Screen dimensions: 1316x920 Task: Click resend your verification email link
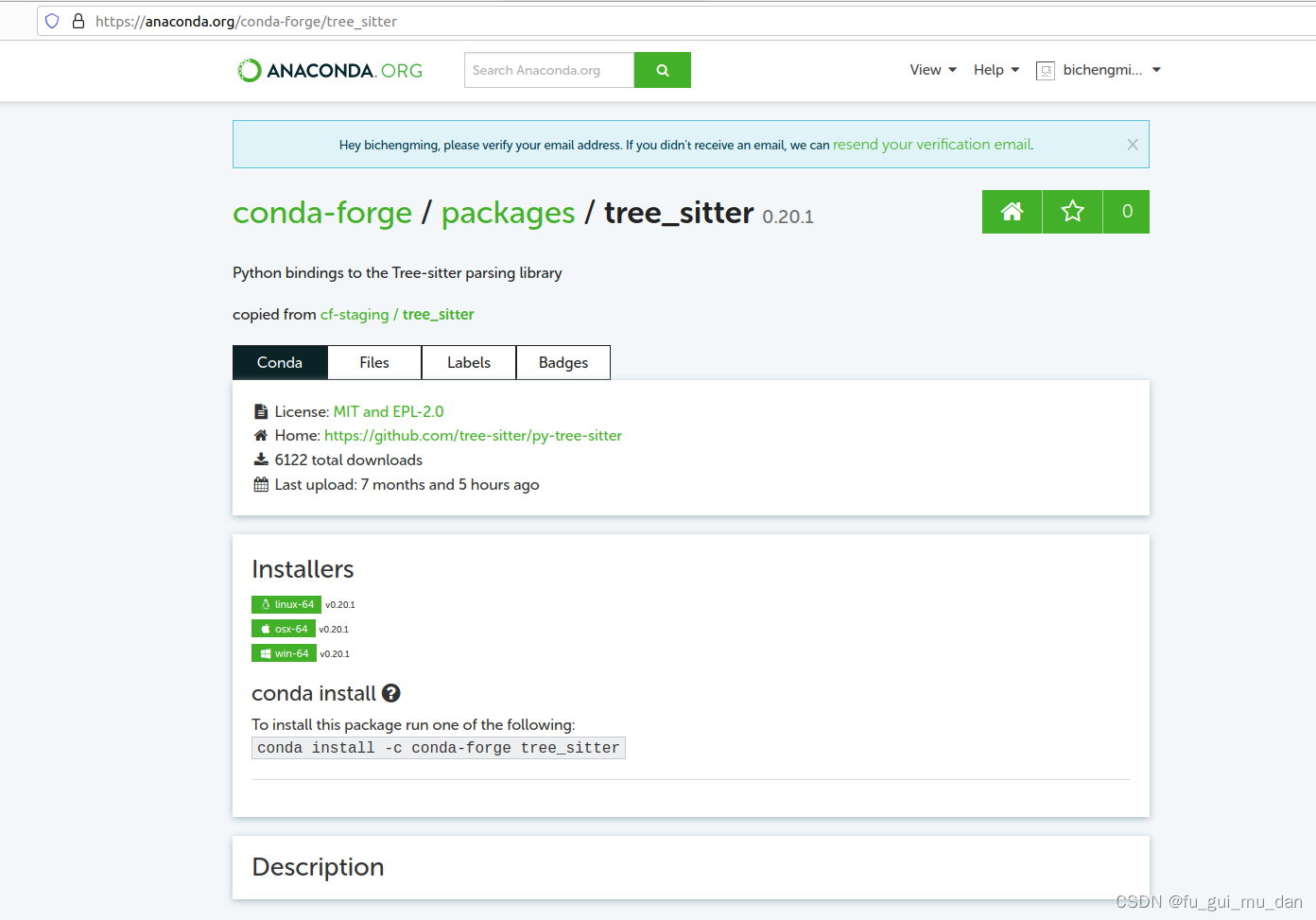(x=933, y=145)
